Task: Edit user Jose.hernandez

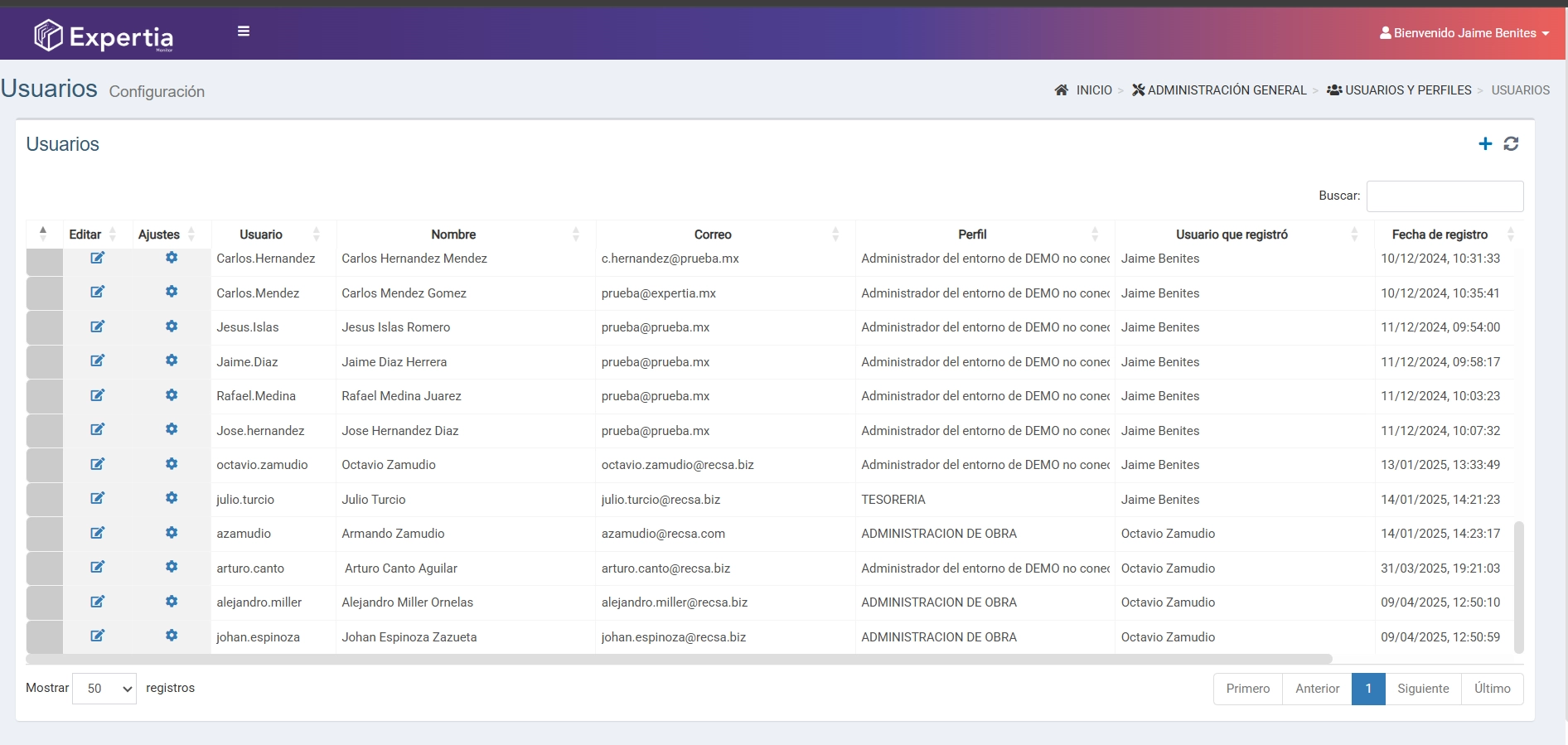Action: coord(98,429)
